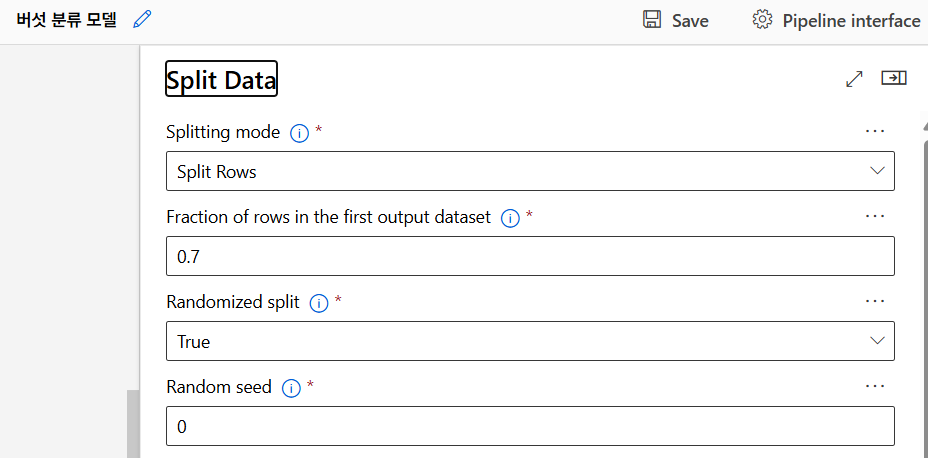Viewport: 928px width, 458px height.
Task: Open more options for Splitting mode
Action: (x=875, y=131)
